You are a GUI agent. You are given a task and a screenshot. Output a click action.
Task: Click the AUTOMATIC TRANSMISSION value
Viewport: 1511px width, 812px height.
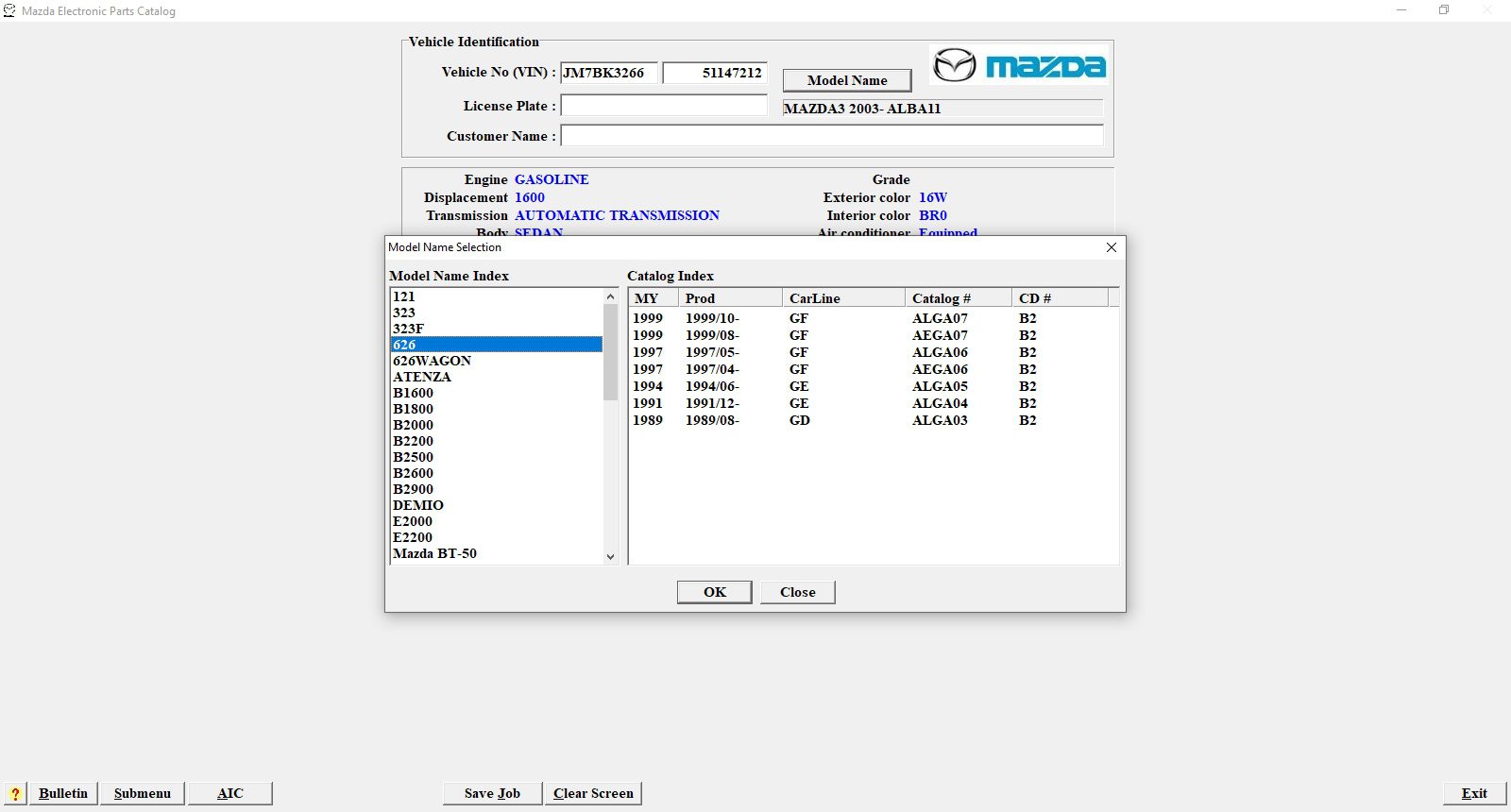[x=617, y=215]
